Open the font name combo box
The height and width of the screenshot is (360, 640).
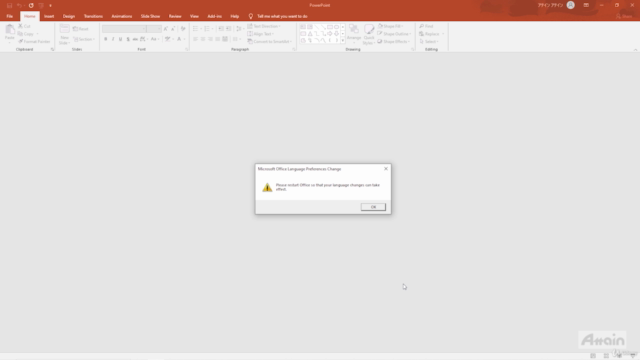pos(124,29)
